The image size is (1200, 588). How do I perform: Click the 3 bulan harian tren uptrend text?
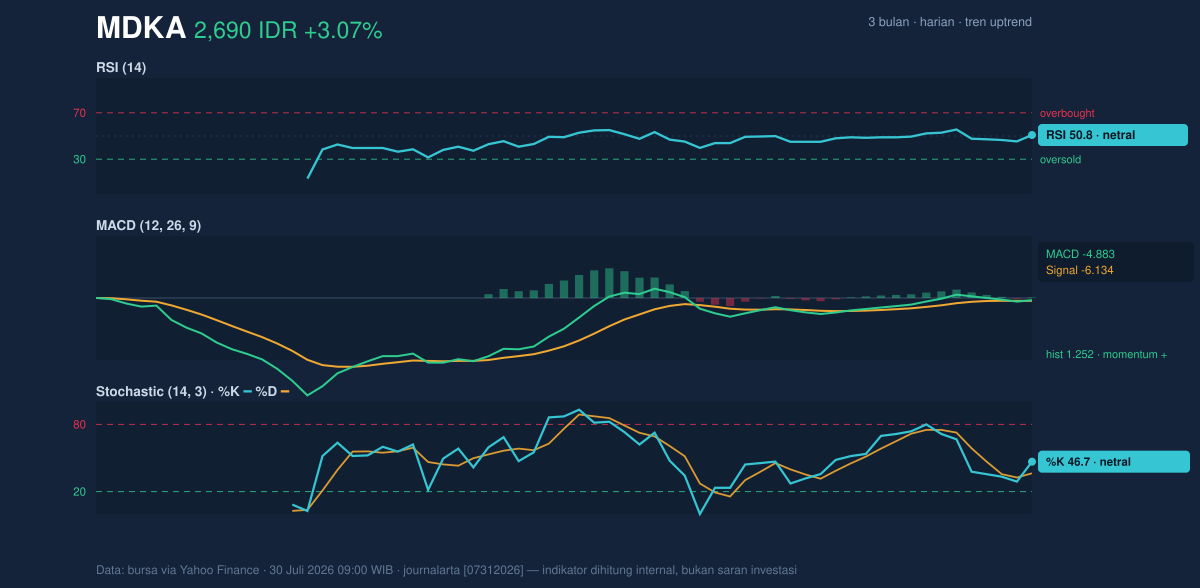click(x=950, y=22)
